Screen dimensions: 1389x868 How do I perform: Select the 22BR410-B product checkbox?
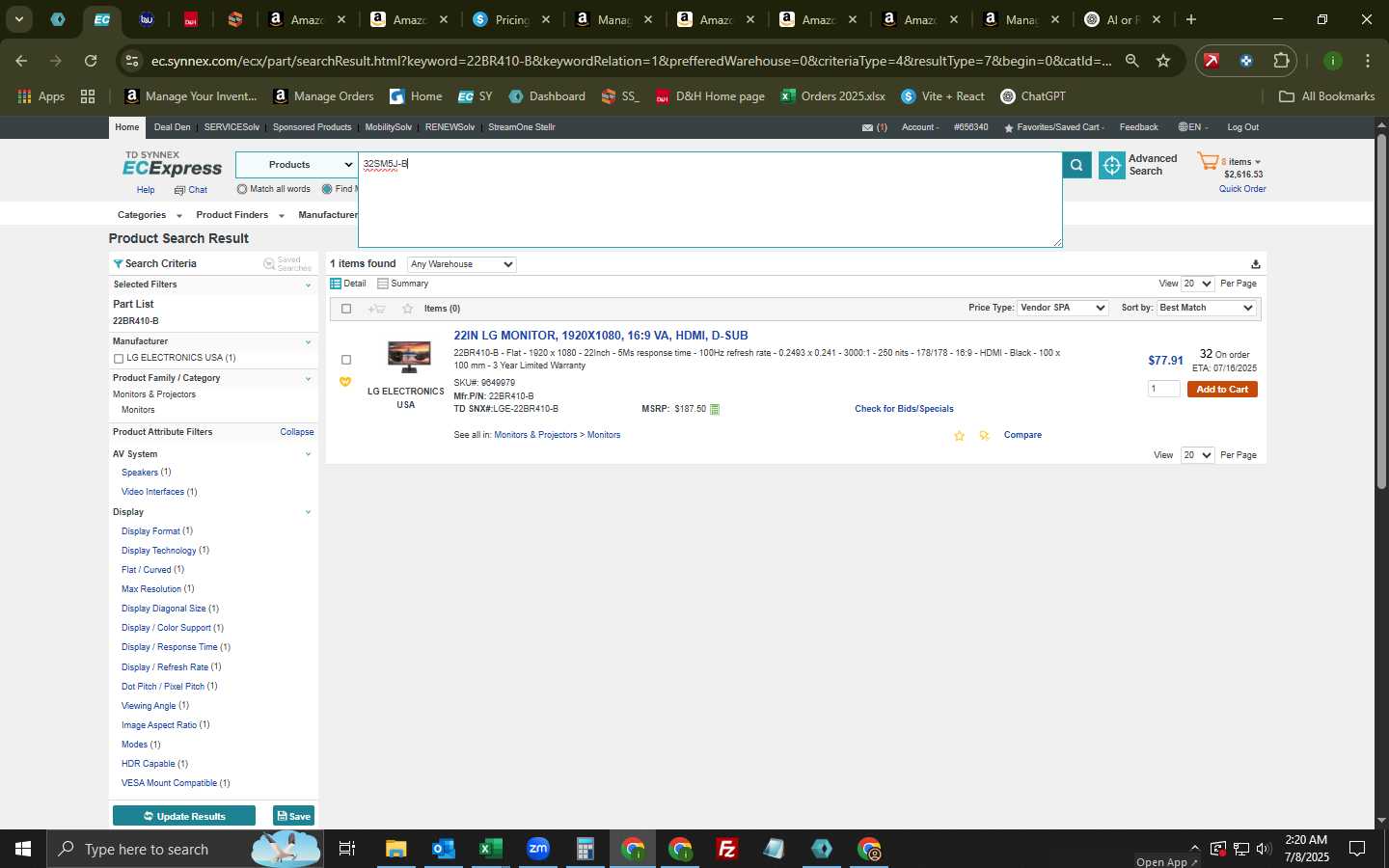[x=346, y=360]
